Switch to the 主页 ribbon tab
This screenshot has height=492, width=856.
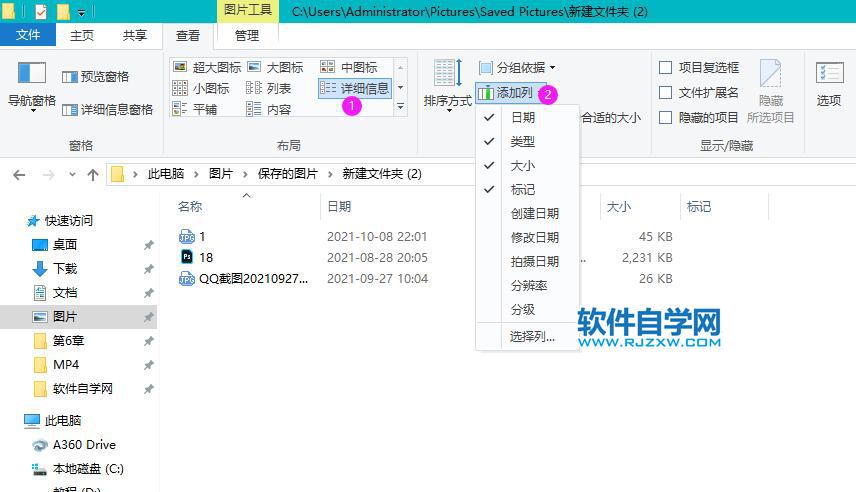point(82,35)
